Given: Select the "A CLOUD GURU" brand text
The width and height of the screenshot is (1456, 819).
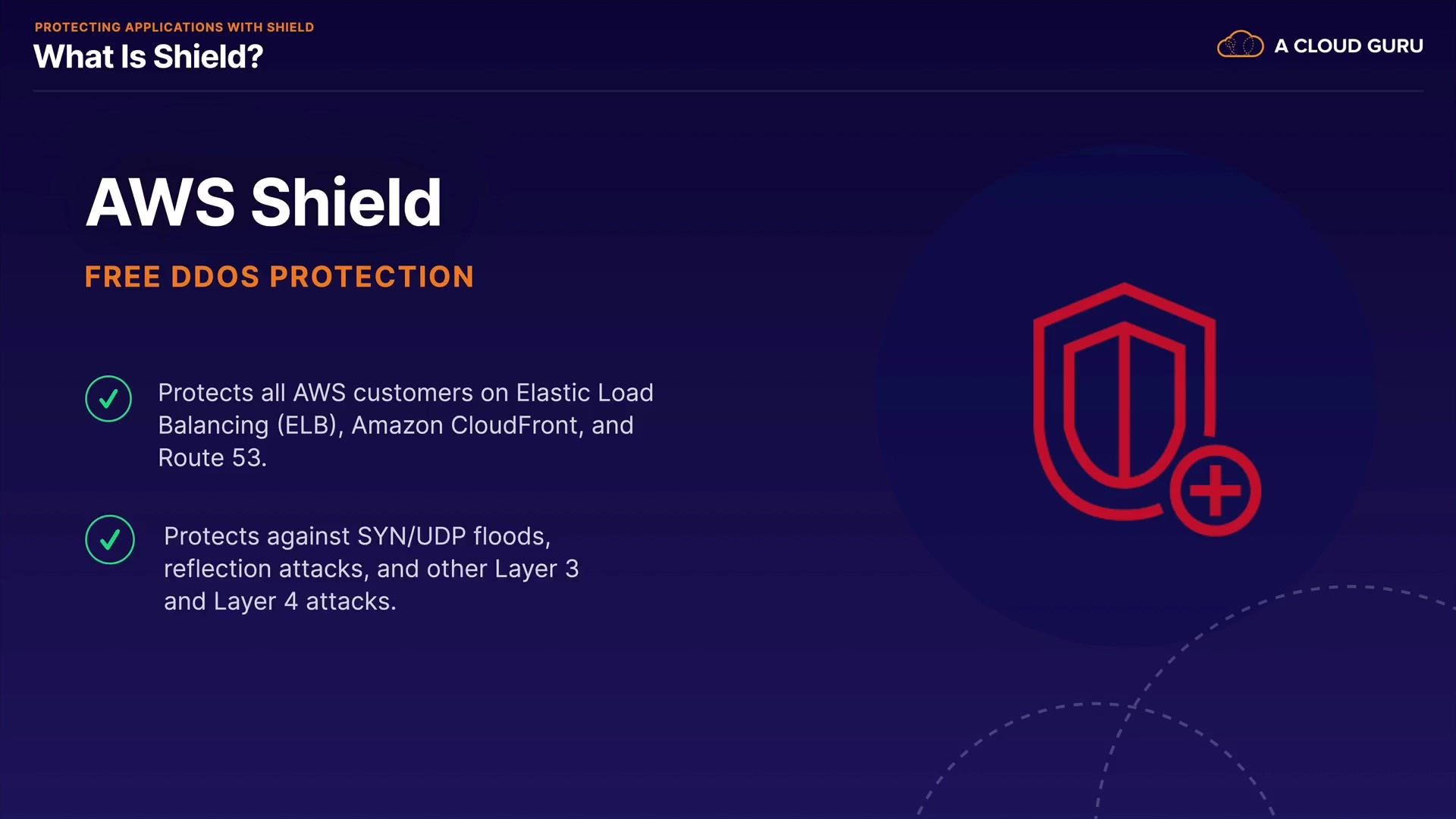Looking at the screenshot, I should (1348, 46).
